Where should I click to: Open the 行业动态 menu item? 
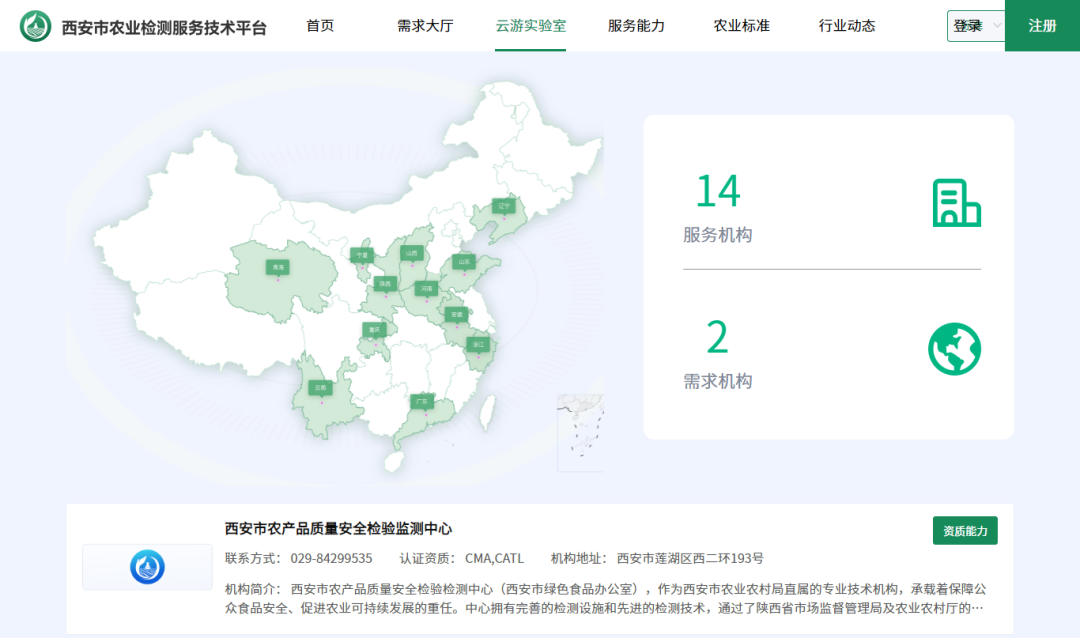(847, 25)
